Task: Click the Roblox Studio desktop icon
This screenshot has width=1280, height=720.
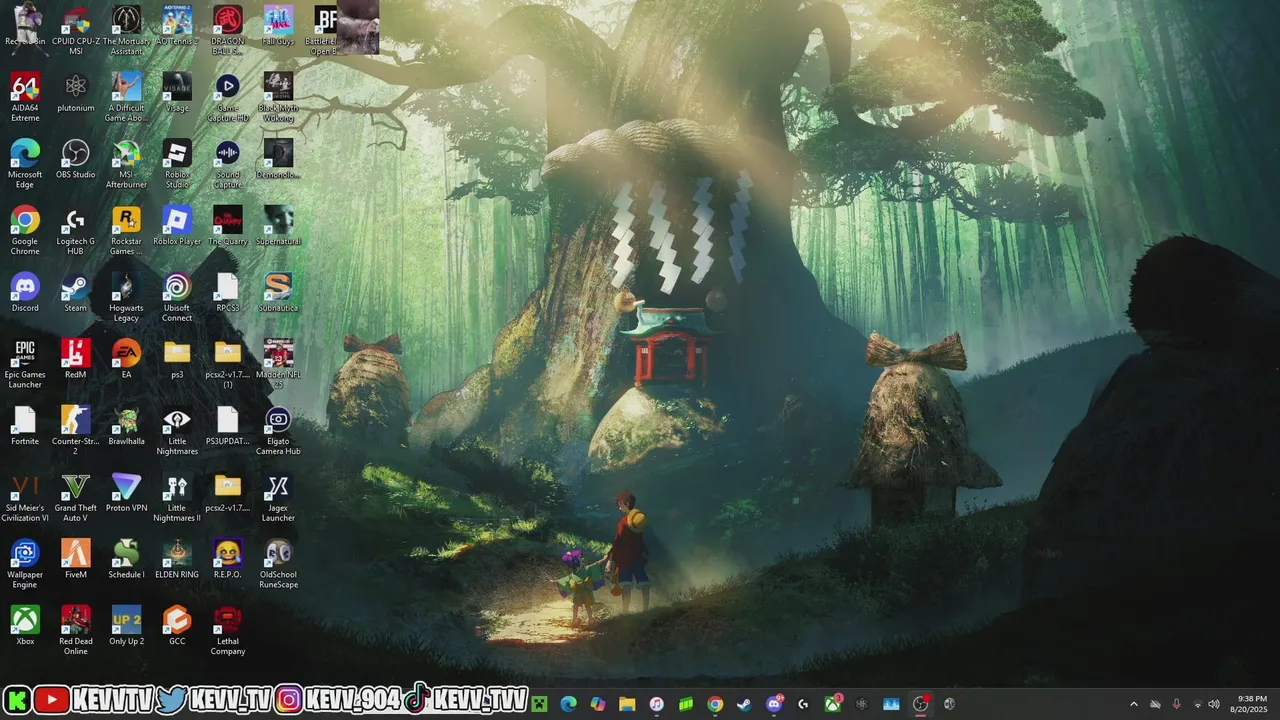Action: click(x=177, y=164)
